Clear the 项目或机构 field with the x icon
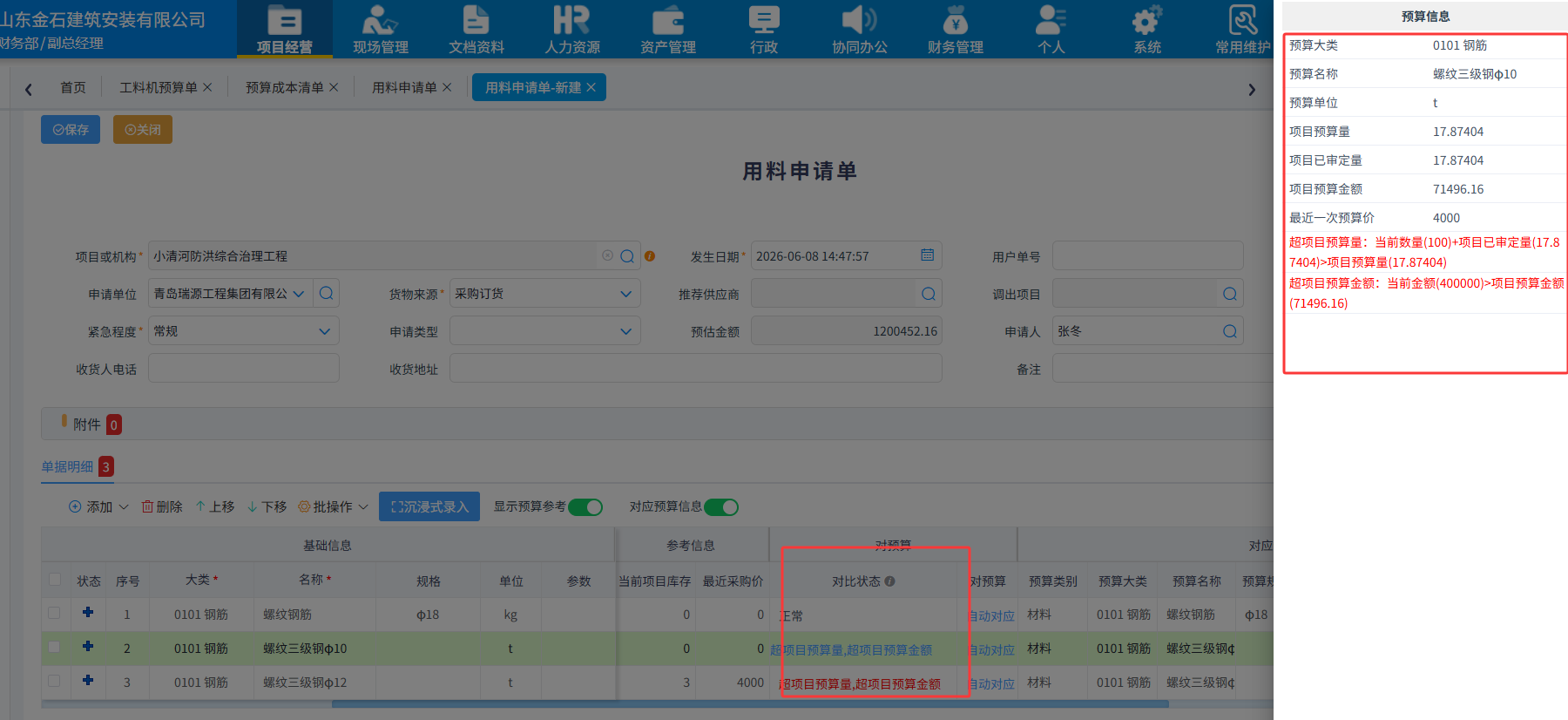 tap(607, 255)
